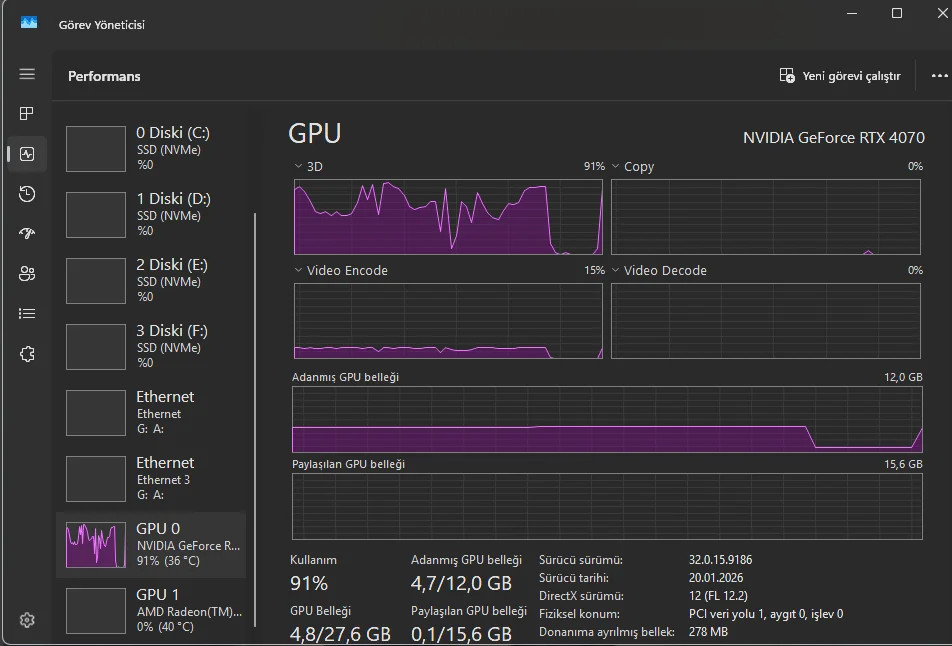The height and width of the screenshot is (646, 952).
Task: Click the GPU 0 usage thumbnail graph
Action: coord(95,545)
